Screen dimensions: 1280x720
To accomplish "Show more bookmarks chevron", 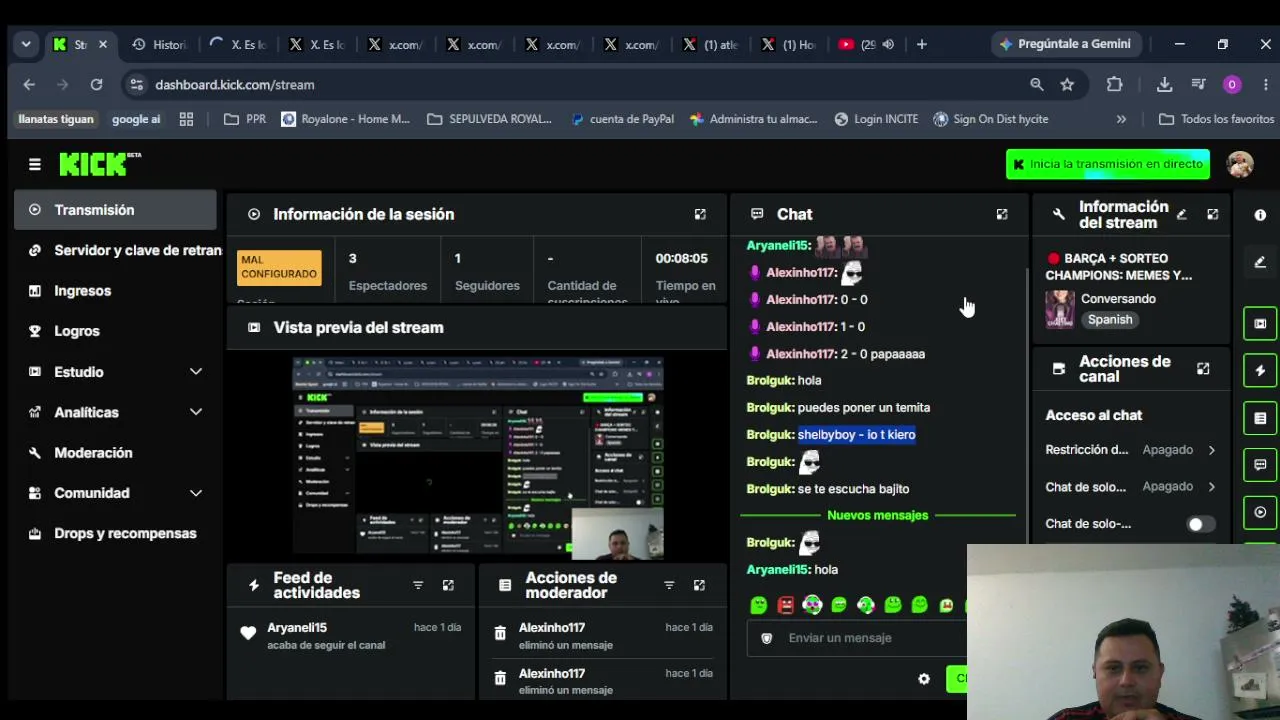I will pos(1121,119).
